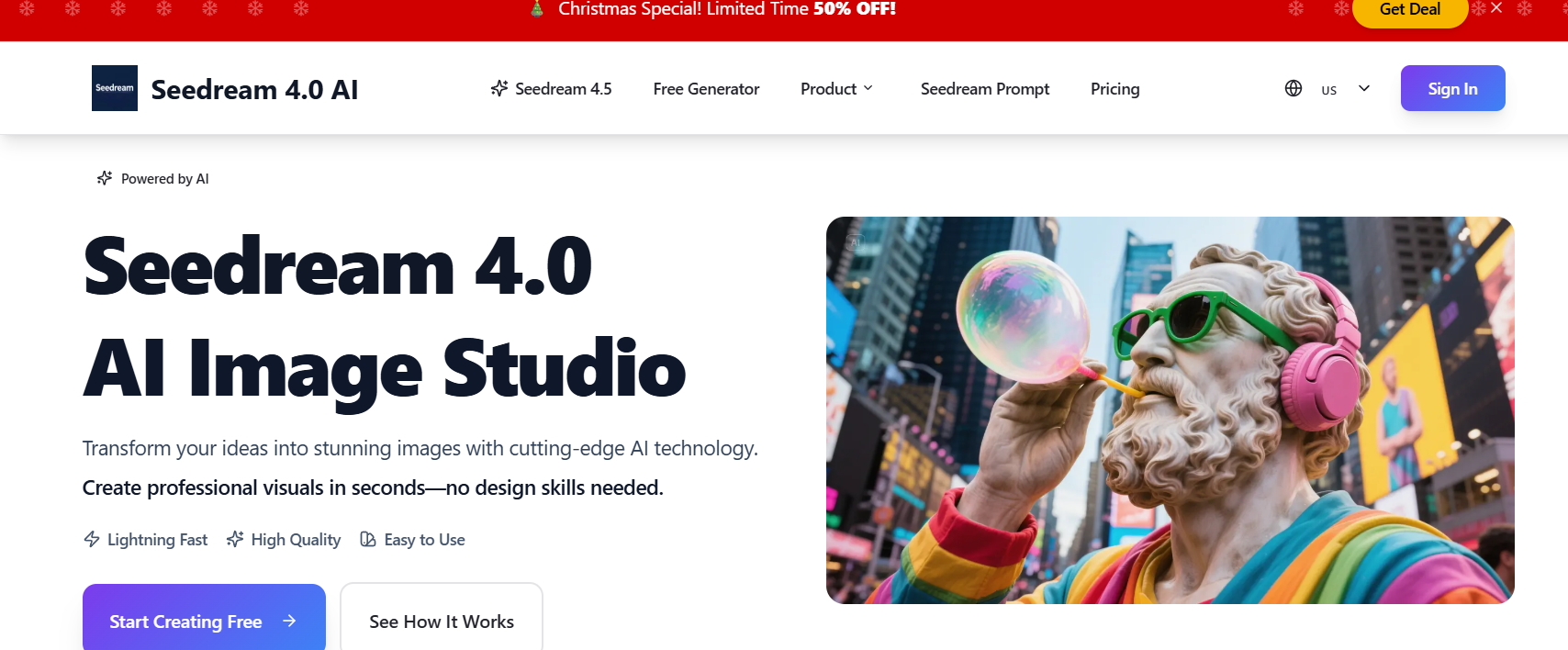Viewport: 1568px width, 650px height.
Task: Click the lightning bolt icon near Lightning Fast
Action: click(x=92, y=540)
